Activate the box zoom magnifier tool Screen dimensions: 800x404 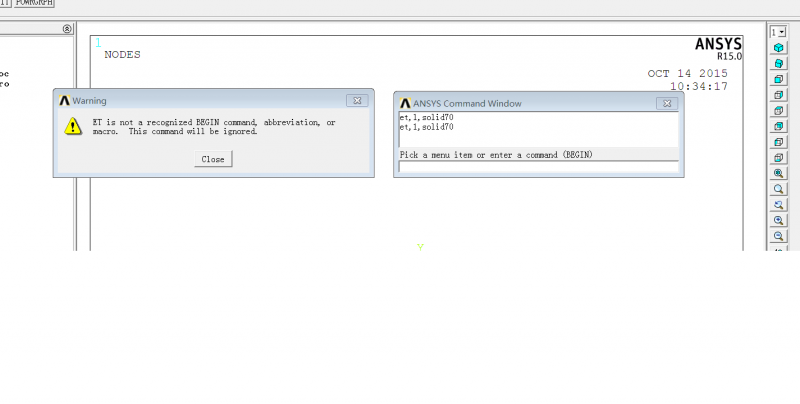pos(779,189)
